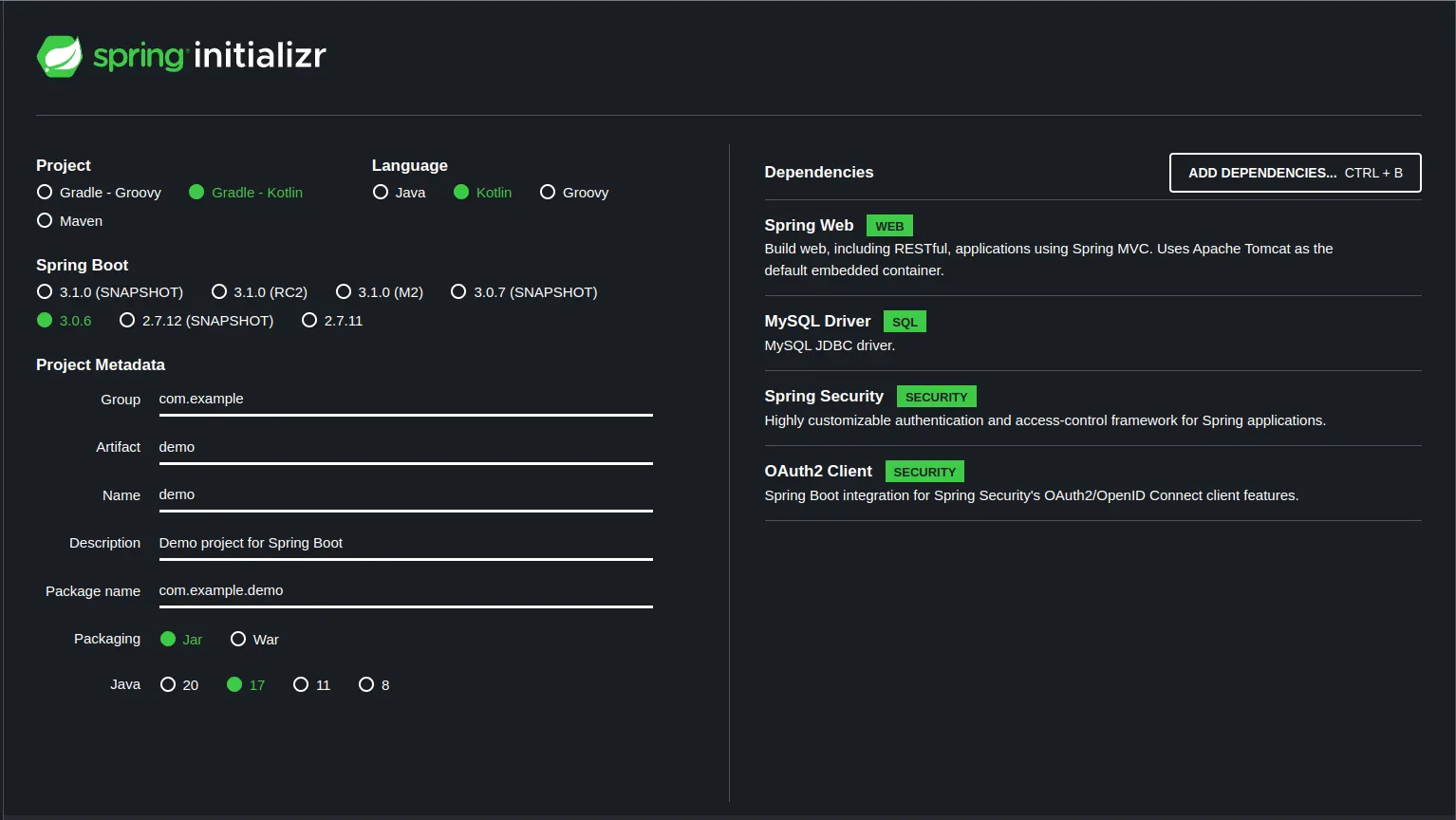The width and height of the screenshot is (1456, 820).
Task: Click the OAuth2 Client dependency title
Action: 818,471
